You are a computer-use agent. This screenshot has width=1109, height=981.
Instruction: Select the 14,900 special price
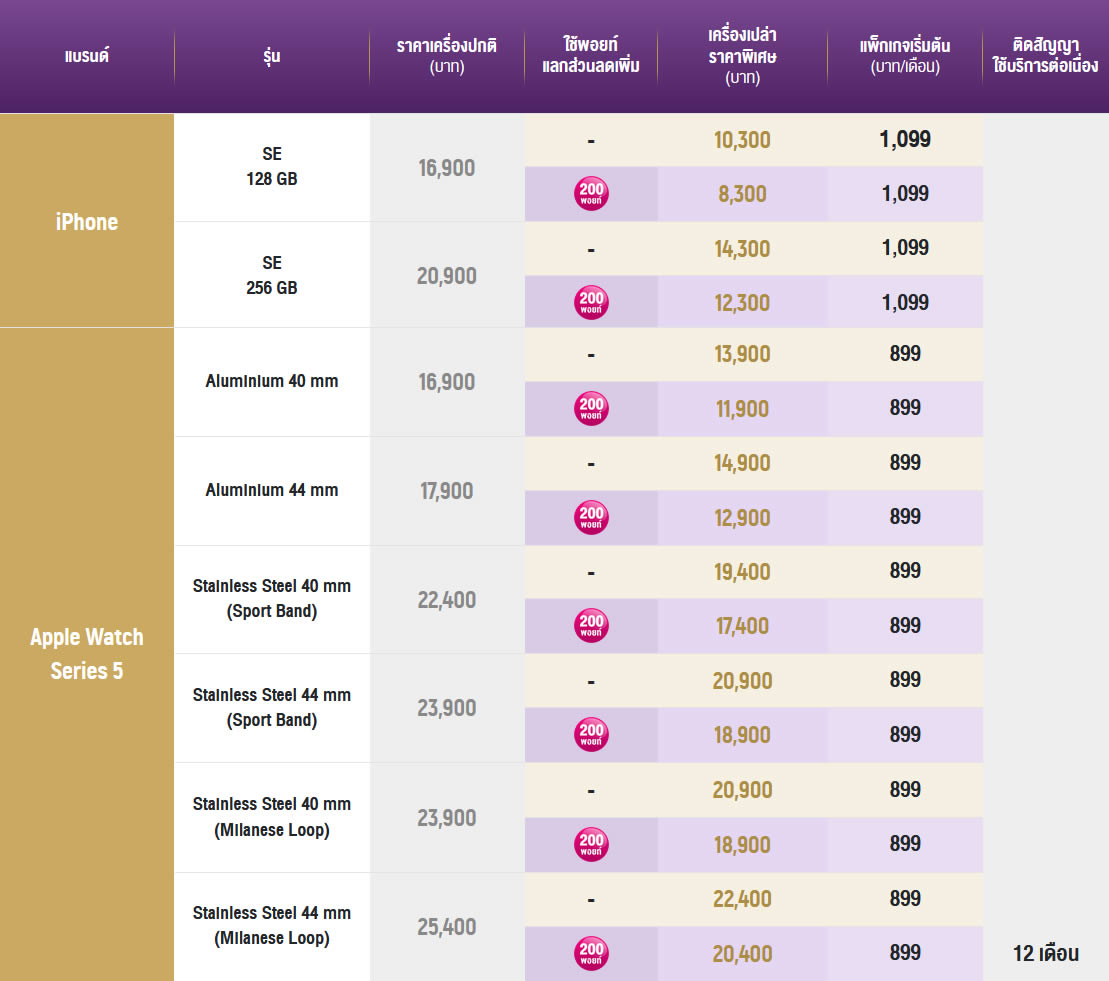tap(742, 463)
